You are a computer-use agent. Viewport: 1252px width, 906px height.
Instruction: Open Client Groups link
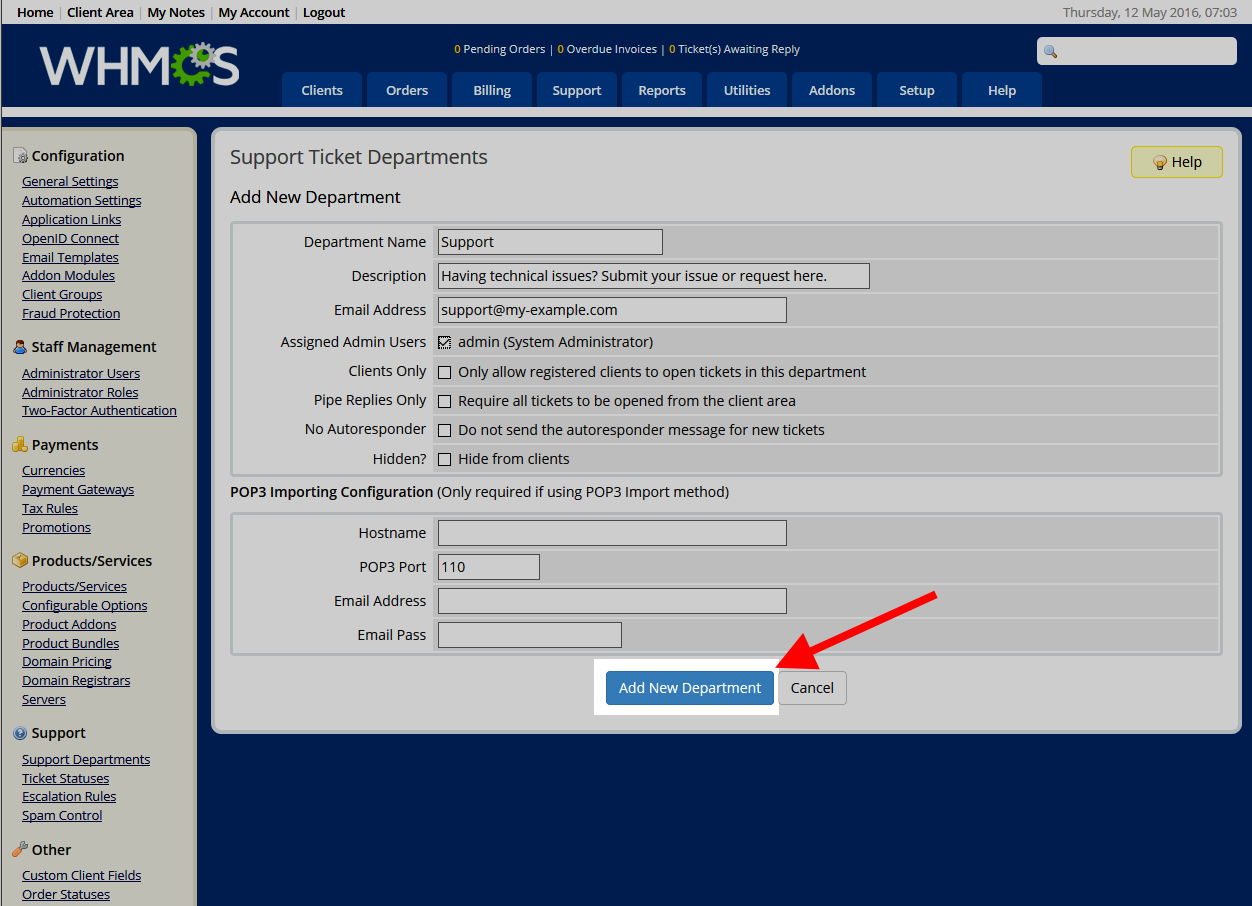click(x=62, y=295)
